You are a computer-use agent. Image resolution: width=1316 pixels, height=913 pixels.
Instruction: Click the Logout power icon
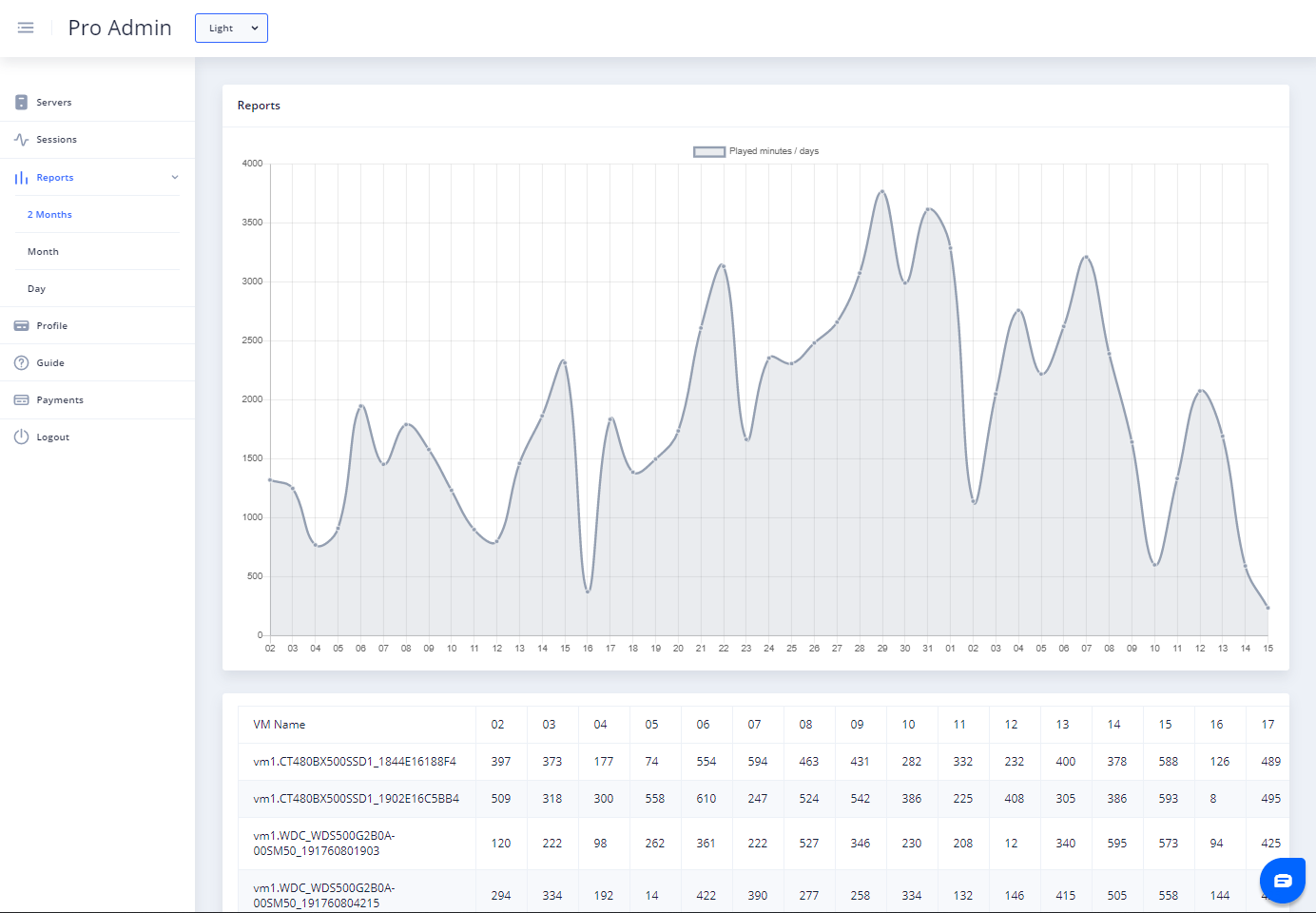[21, 437]
